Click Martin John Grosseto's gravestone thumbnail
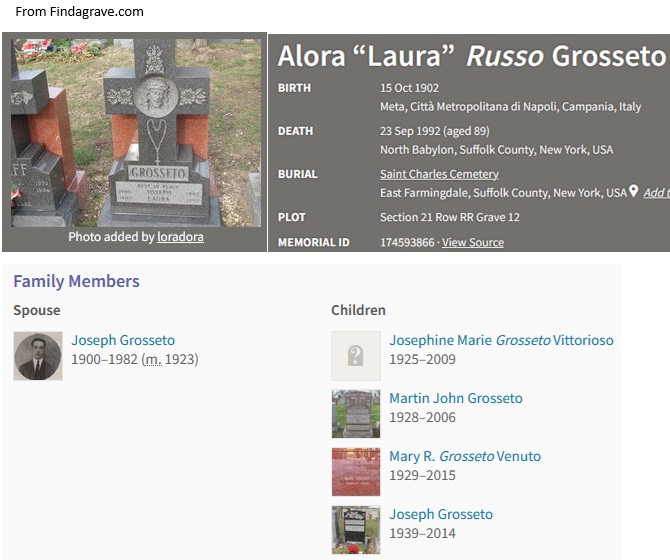Screen dimensions: 670x560 (356, 414)
